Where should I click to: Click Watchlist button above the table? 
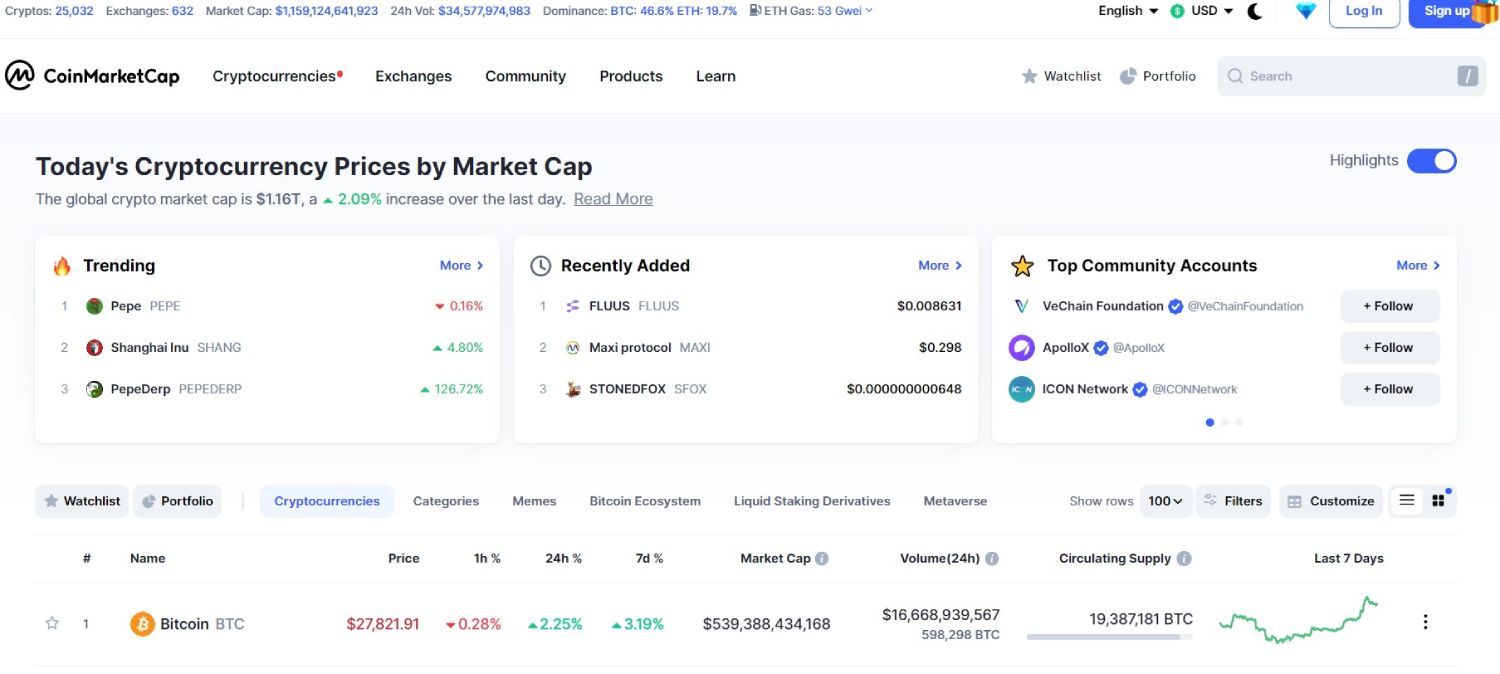(x=82, y=501)
